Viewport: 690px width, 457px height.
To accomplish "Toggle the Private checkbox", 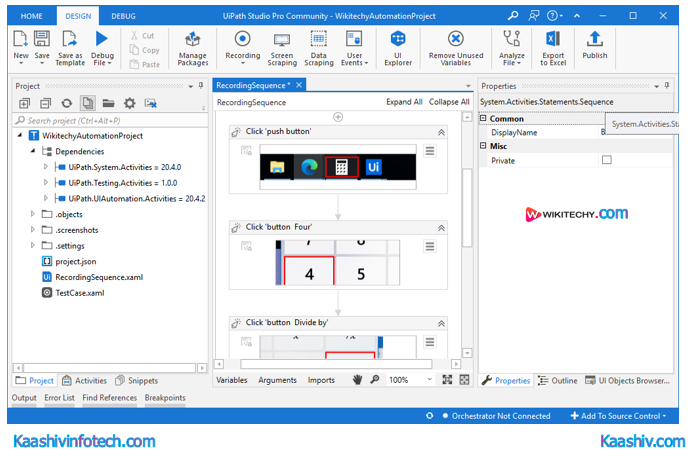I will pyautogui.click(x=606, y=160).
